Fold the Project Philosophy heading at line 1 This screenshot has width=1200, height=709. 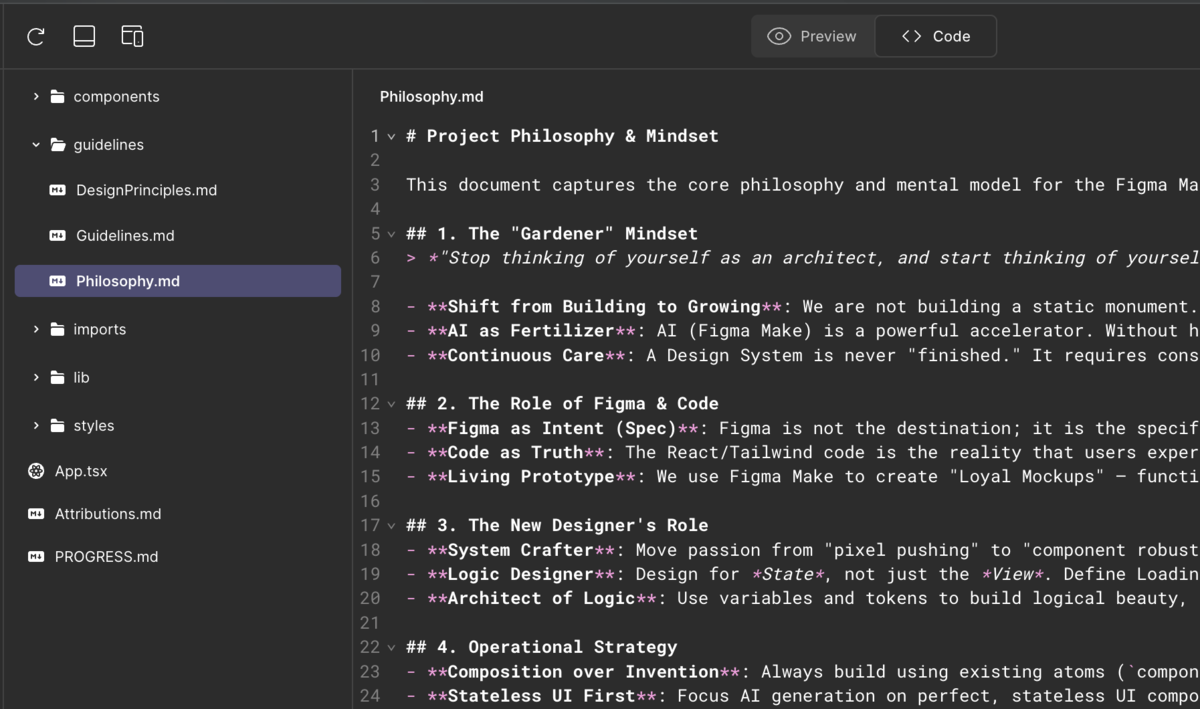pos(391,136)
